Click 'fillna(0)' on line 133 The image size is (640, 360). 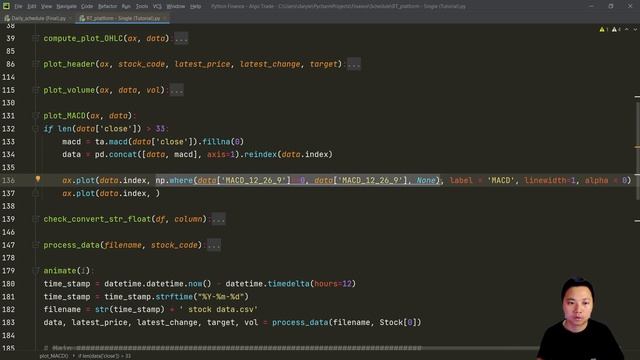coord(223,142)
